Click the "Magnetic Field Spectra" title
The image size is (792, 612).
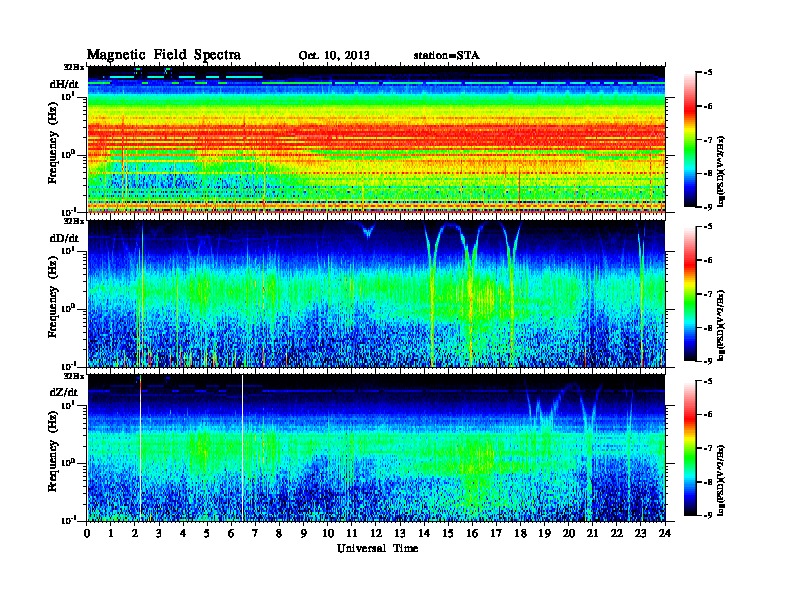pyautogui.click(x=164, y=55)
